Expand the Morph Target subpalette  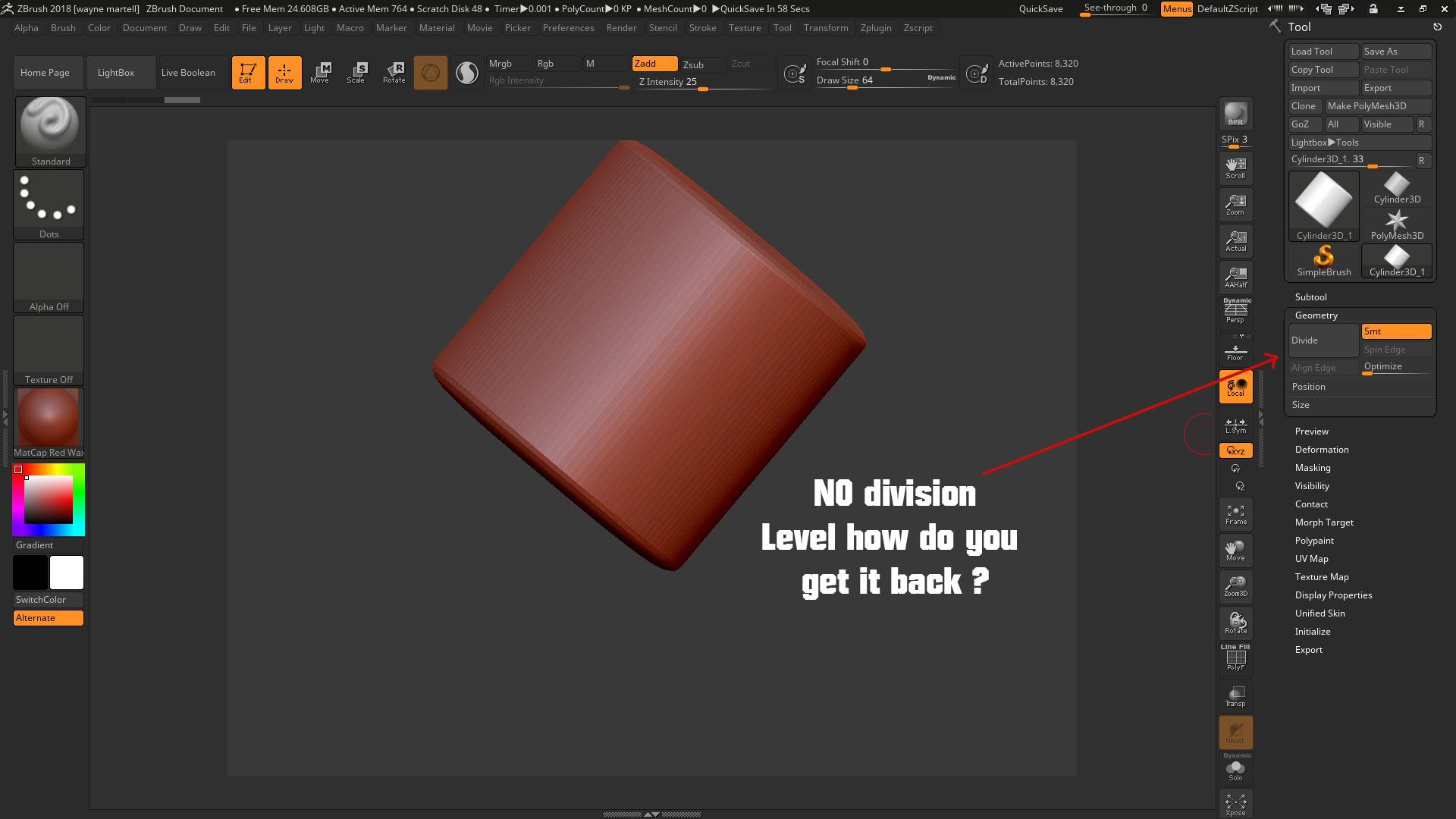pos(1323,522)
